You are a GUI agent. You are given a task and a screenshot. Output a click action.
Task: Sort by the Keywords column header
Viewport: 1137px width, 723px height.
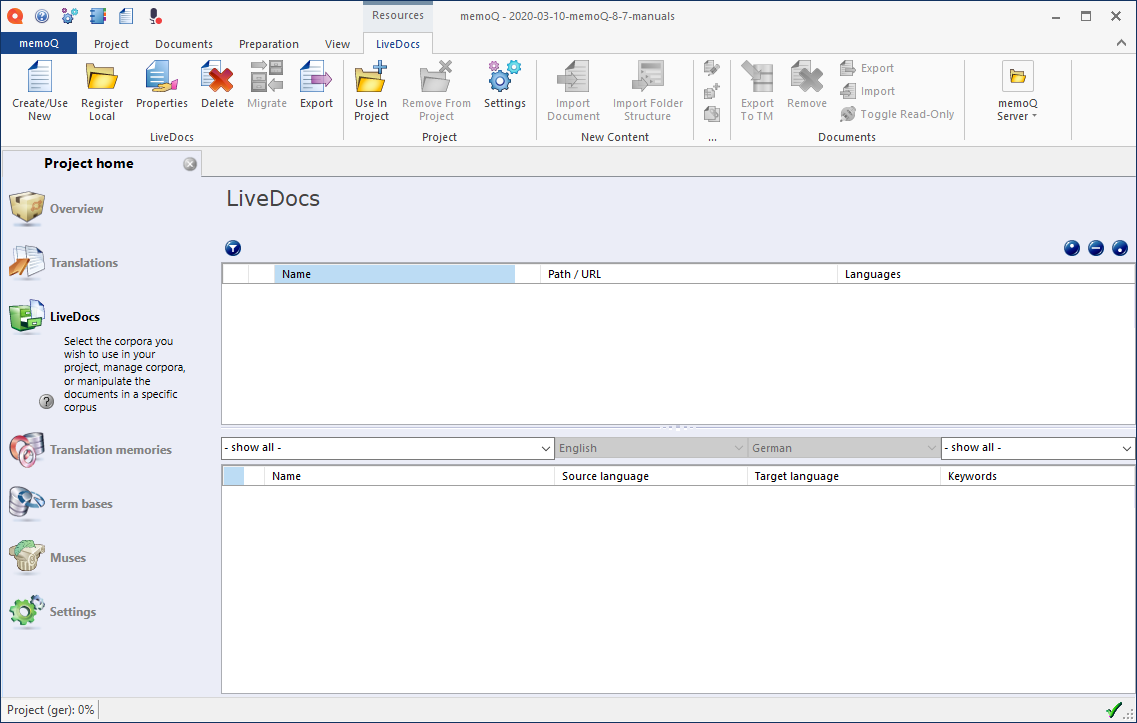point(1037,476)
